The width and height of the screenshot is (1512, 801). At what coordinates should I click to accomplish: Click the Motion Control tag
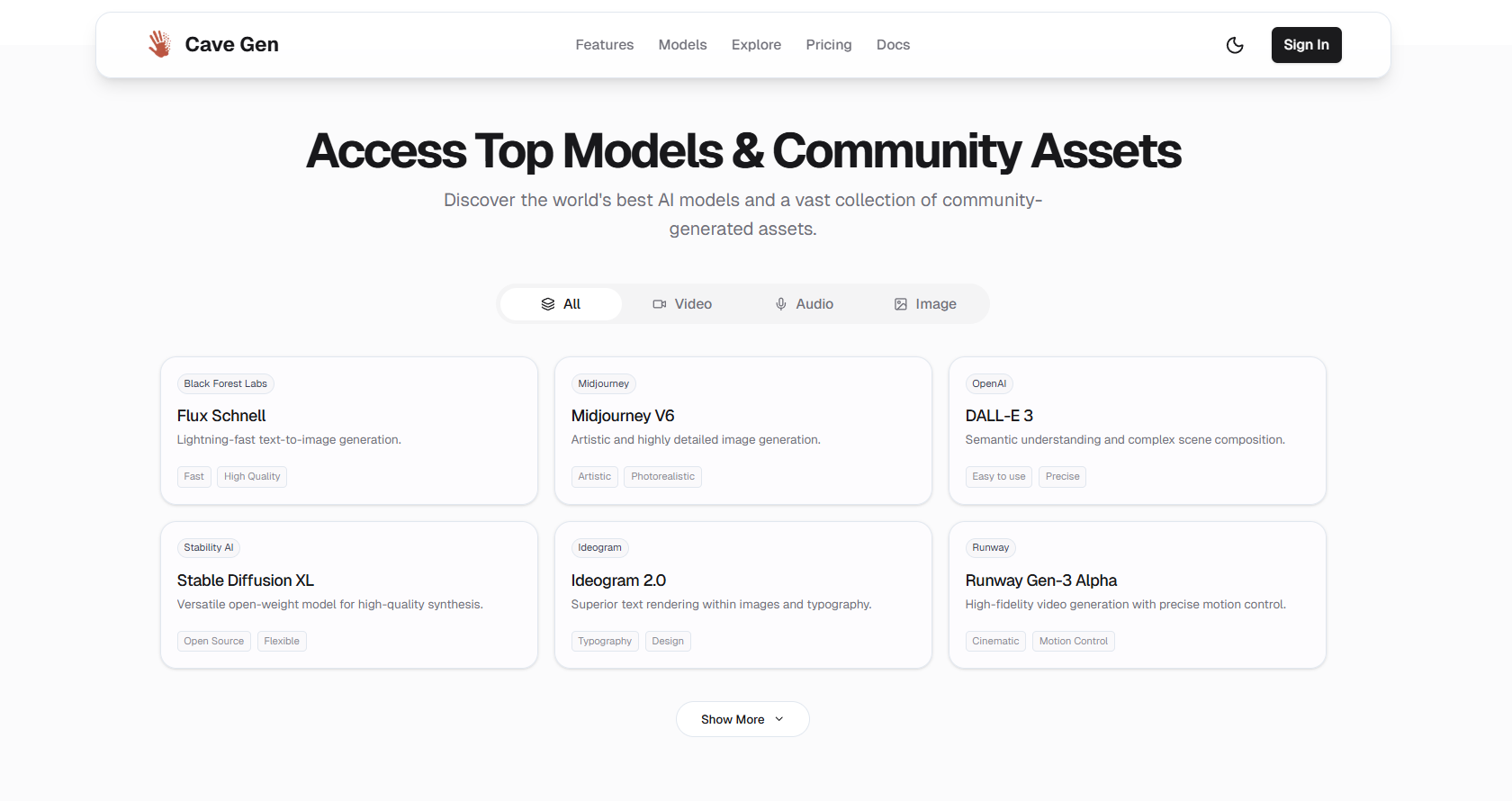tap(1074, 641)
